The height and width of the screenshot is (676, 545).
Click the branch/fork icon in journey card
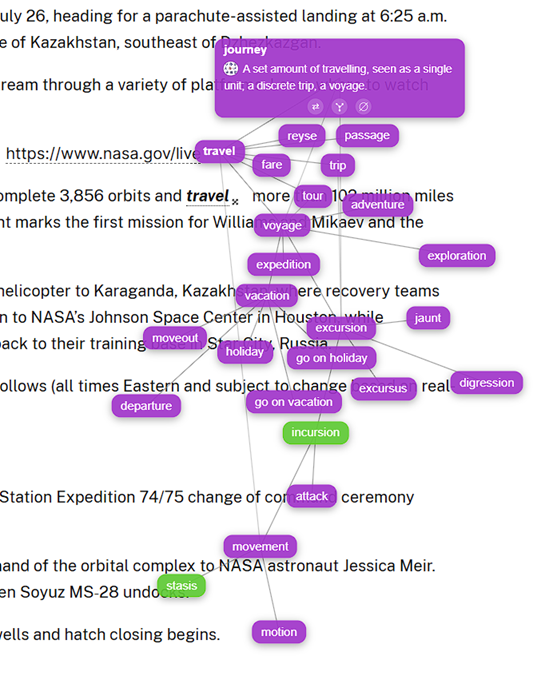[339, 106]
